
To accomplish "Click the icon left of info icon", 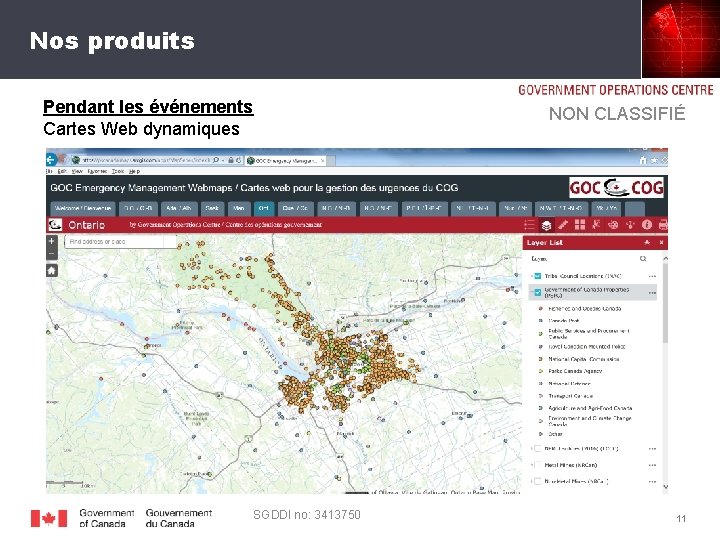I will pyautogui.click(x=630, y=225).
